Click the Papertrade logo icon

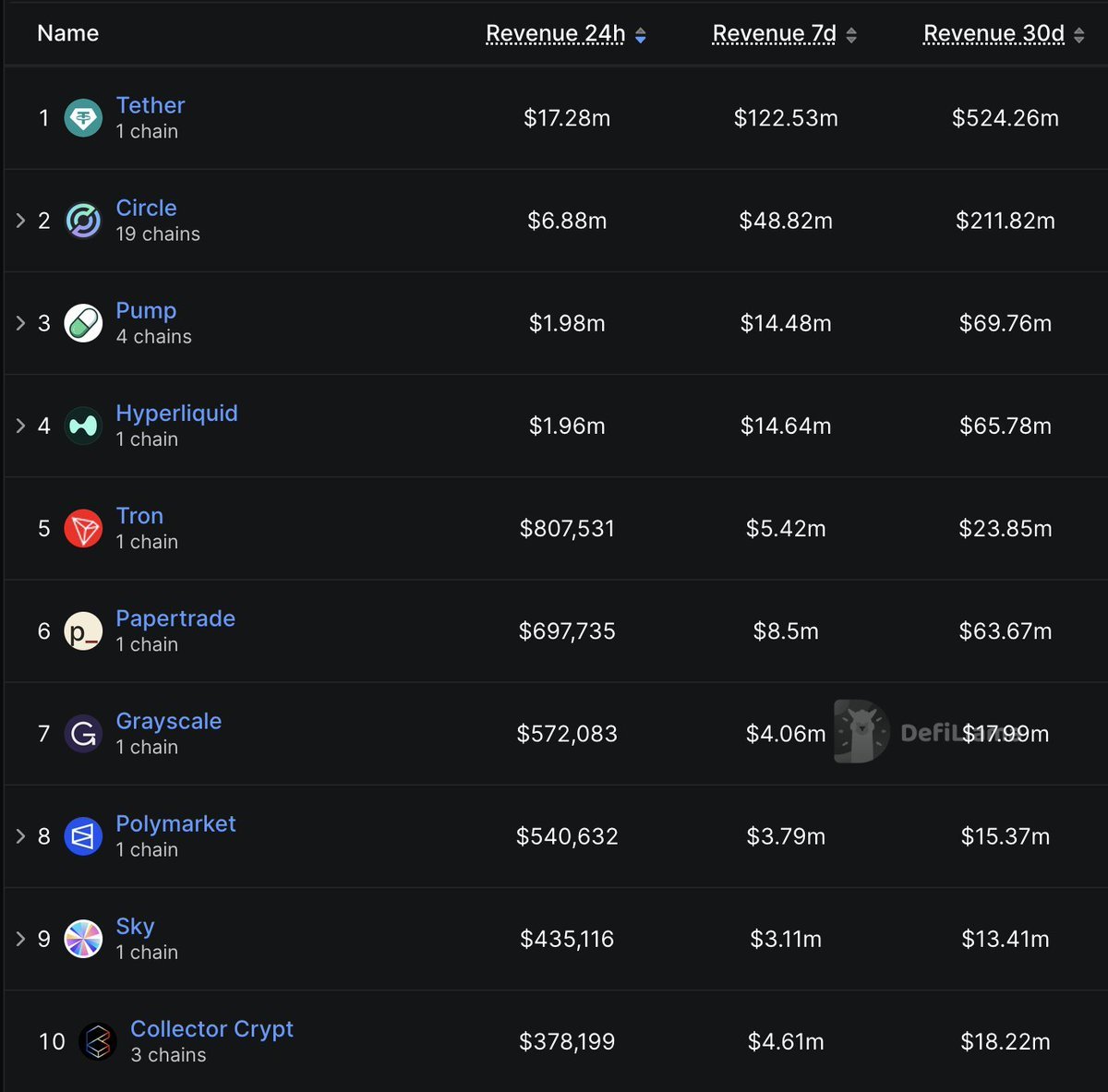pos(83,631)
